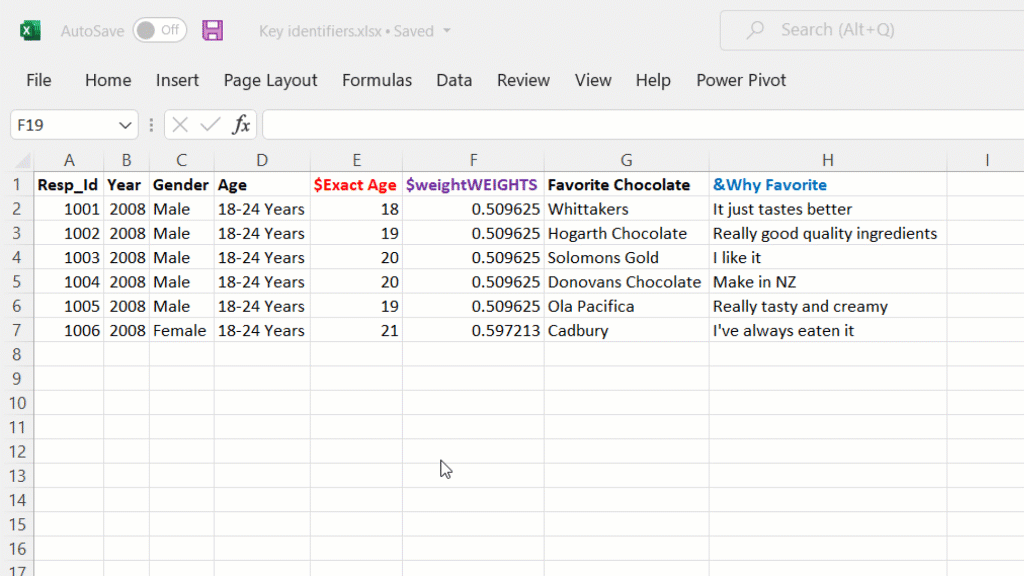Click the red $Exact Age header cell
Screen dimensions: 1024x576
pyautogui.click(x=357, y=185)
